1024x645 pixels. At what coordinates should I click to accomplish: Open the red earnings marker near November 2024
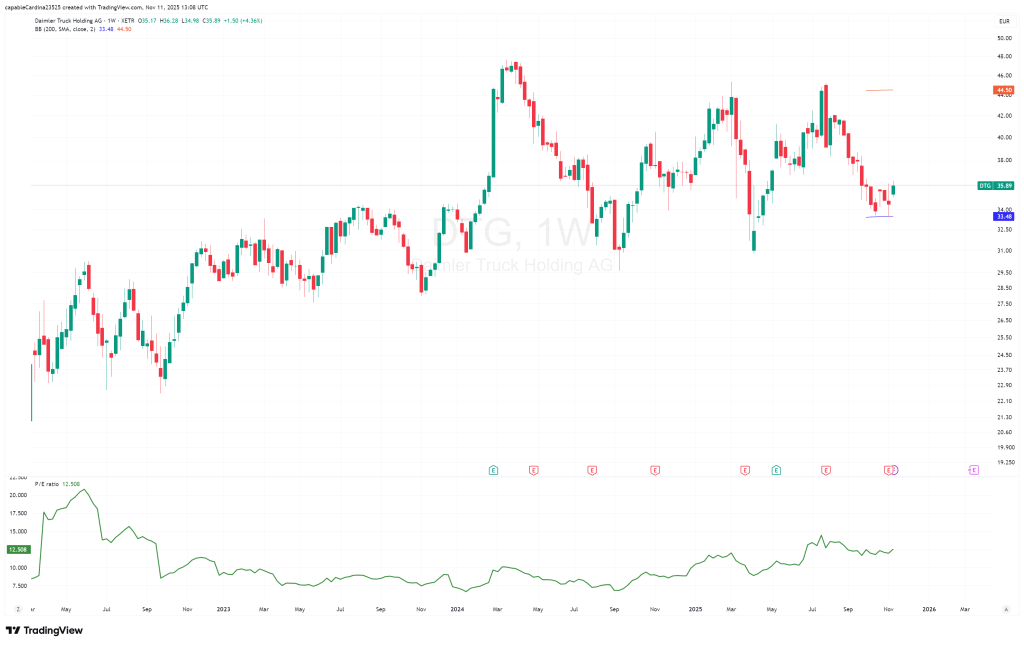(655, 469)
